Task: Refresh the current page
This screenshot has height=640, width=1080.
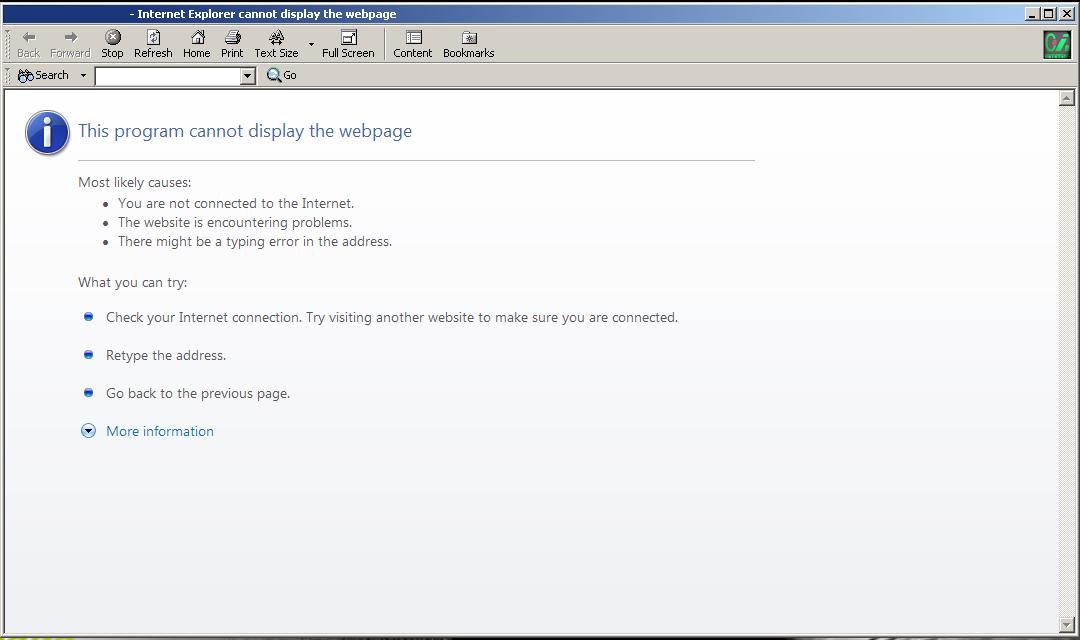Action: click(153, 44)
